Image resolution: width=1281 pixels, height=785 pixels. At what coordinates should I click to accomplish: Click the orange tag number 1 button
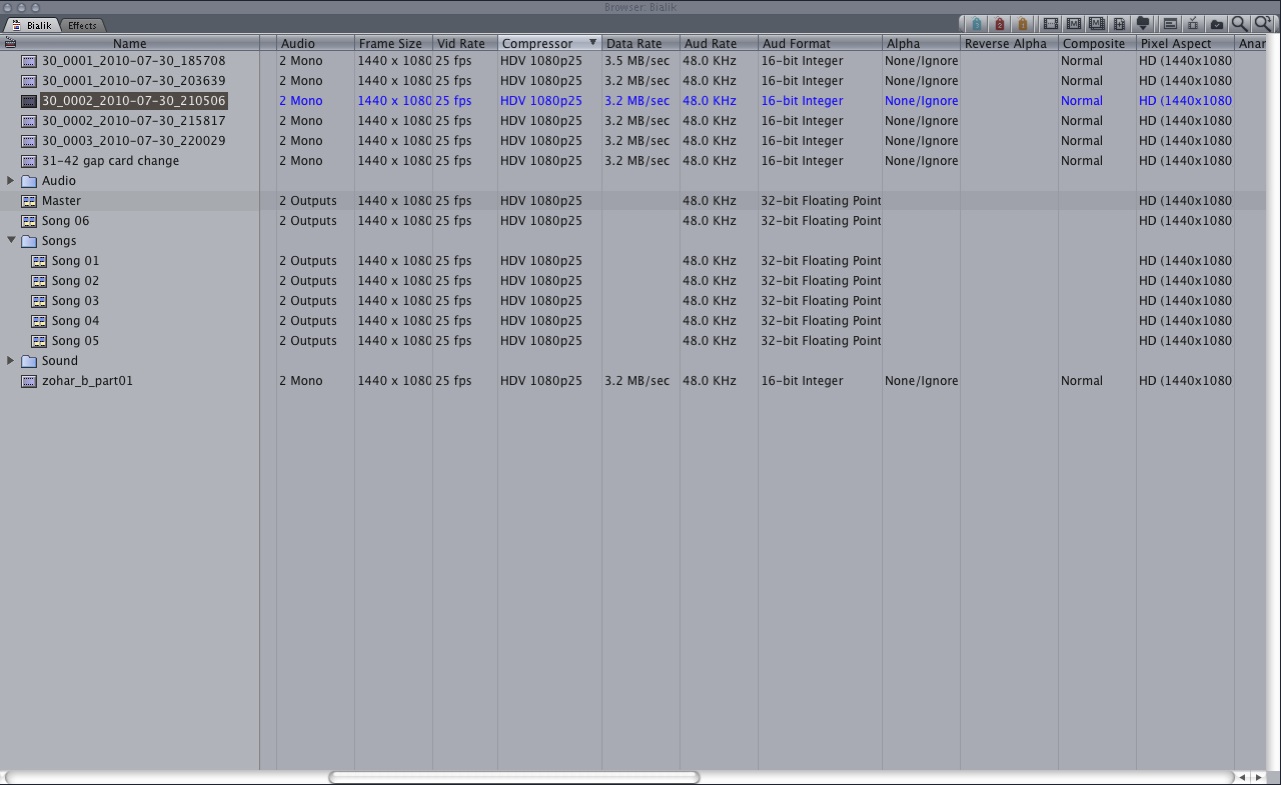[x=1022, y=24]
